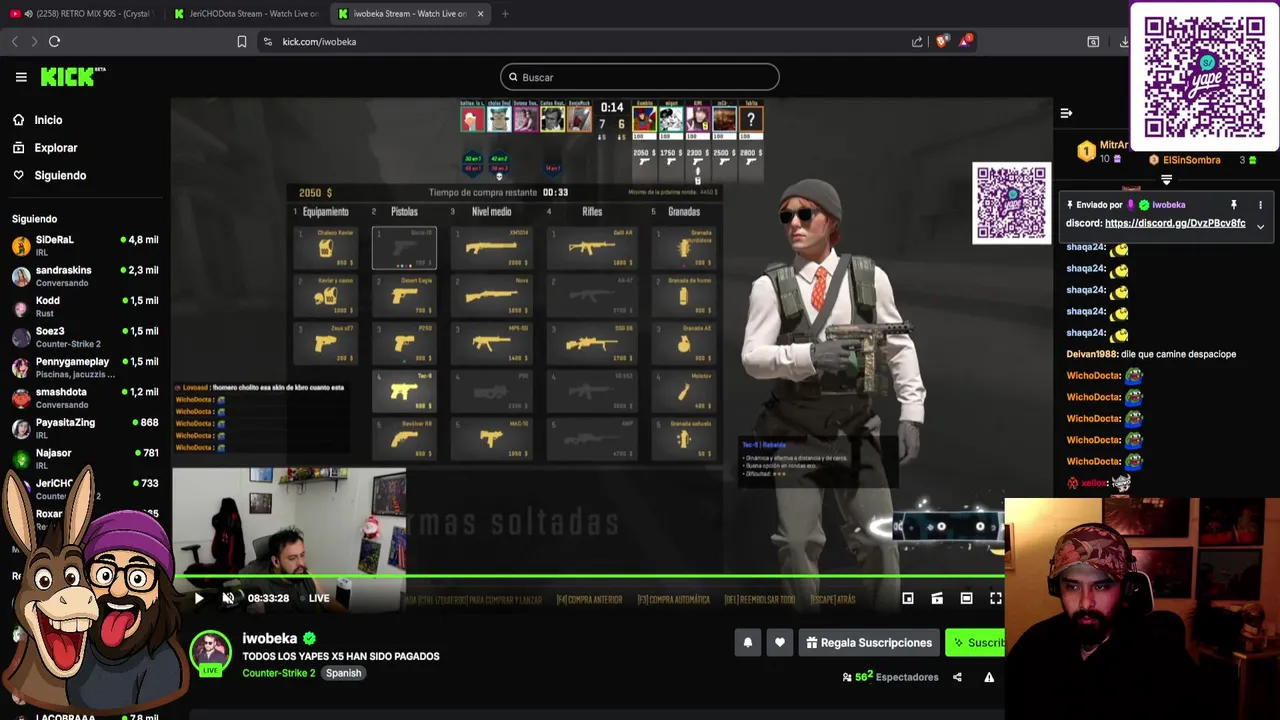The width and height of the screenshot is (1280, 720).
Task: Open smashdota channel in followed list
Action: click(x=85, y=398)
